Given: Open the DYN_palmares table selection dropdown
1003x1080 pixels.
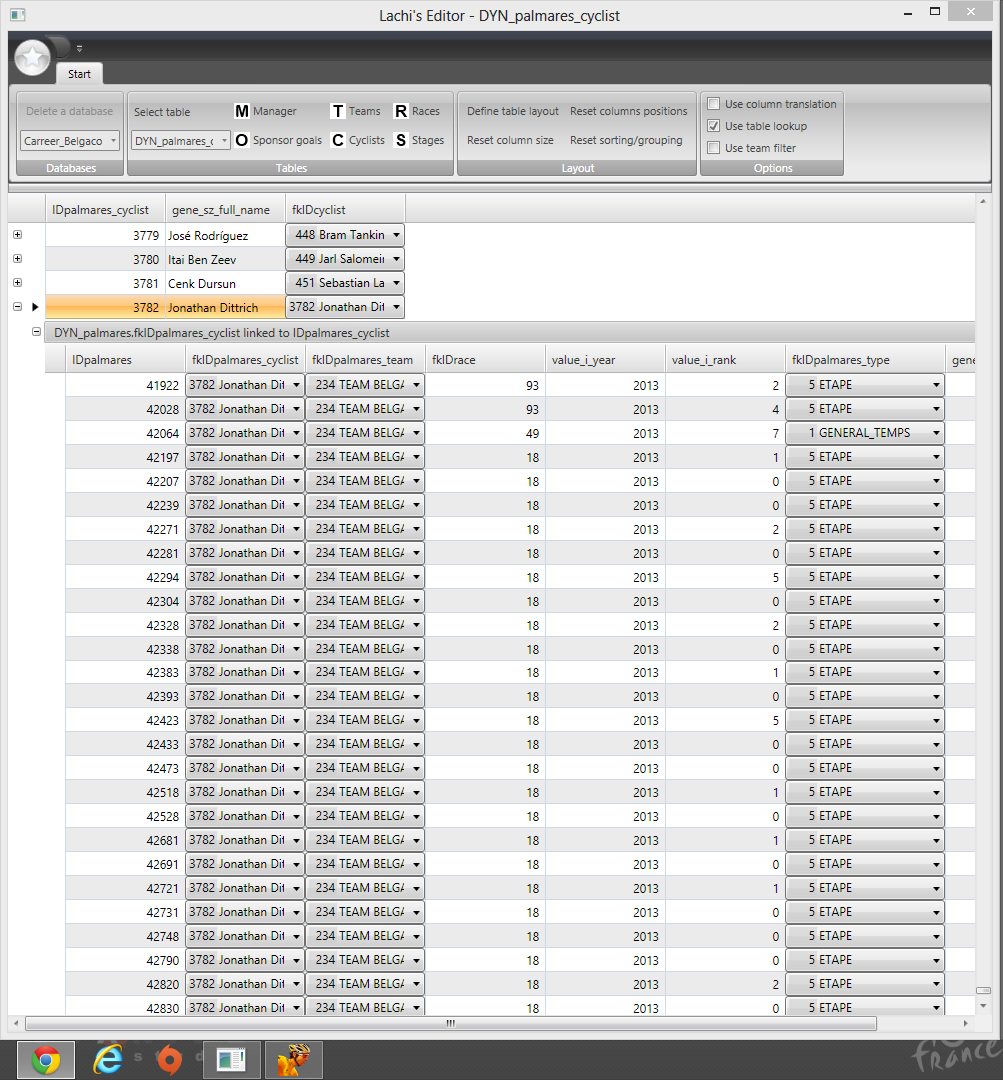Looking at the screenshot, I should coord(181,141).
